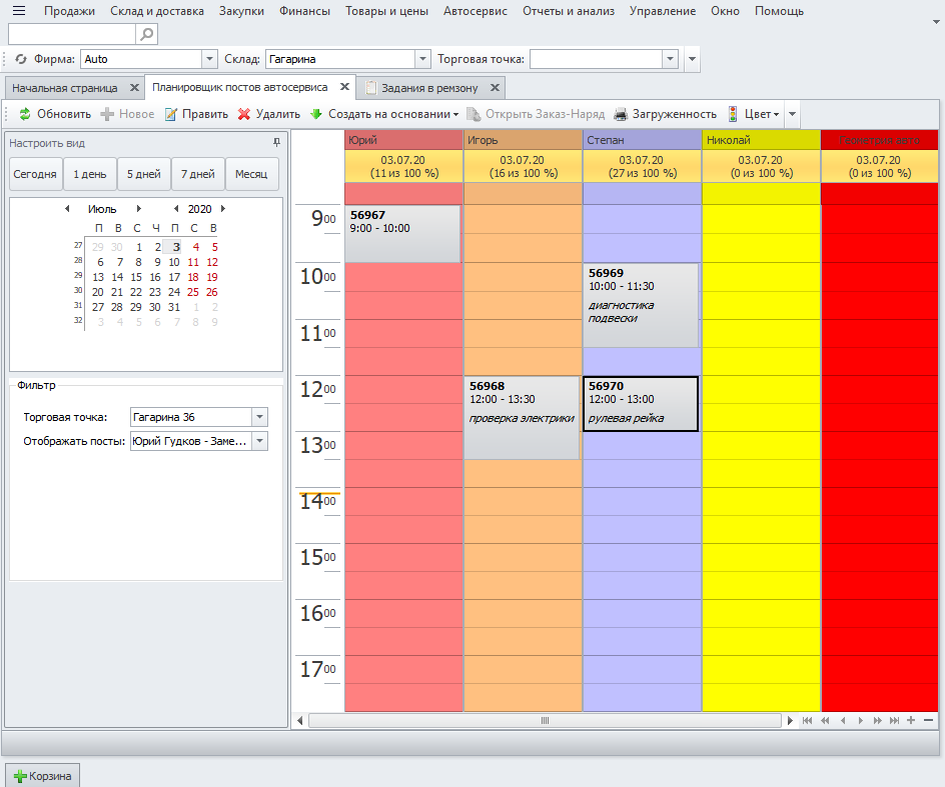Open the Продажи menu
The image size is (945, 787).
point(69,11)
